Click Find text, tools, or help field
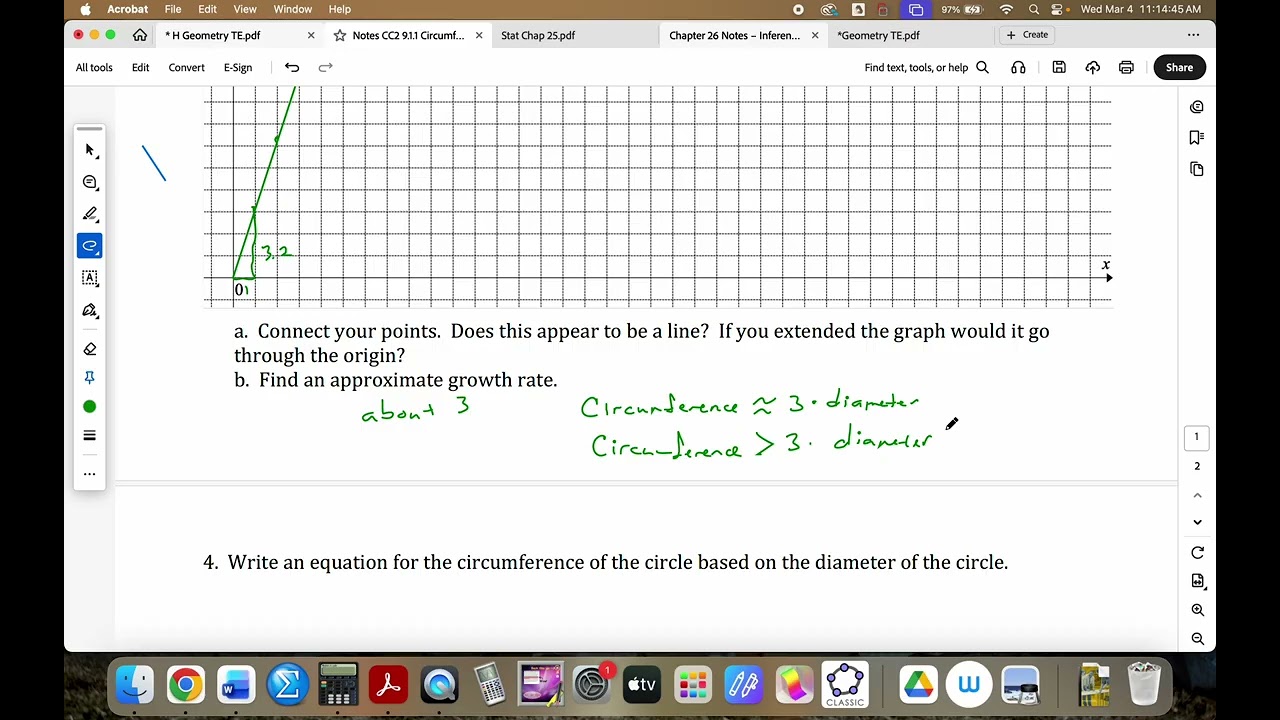This screenshot has height=720, width=1280. 916,67
